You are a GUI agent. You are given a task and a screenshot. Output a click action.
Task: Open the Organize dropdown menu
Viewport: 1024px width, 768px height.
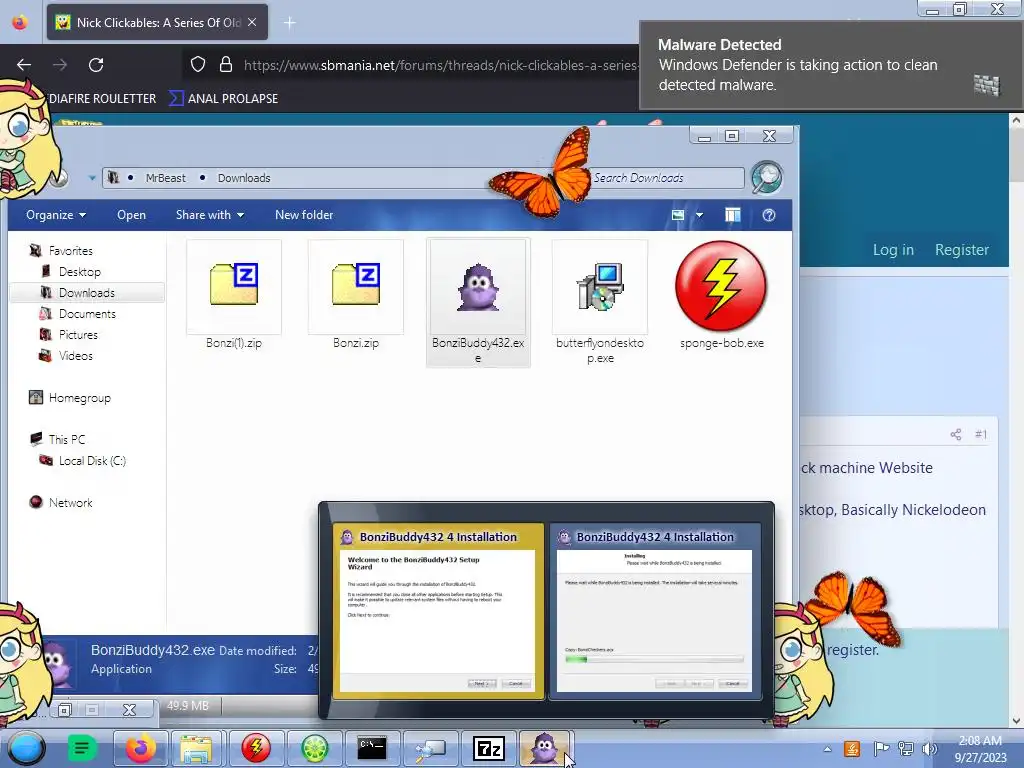(56, 215)
